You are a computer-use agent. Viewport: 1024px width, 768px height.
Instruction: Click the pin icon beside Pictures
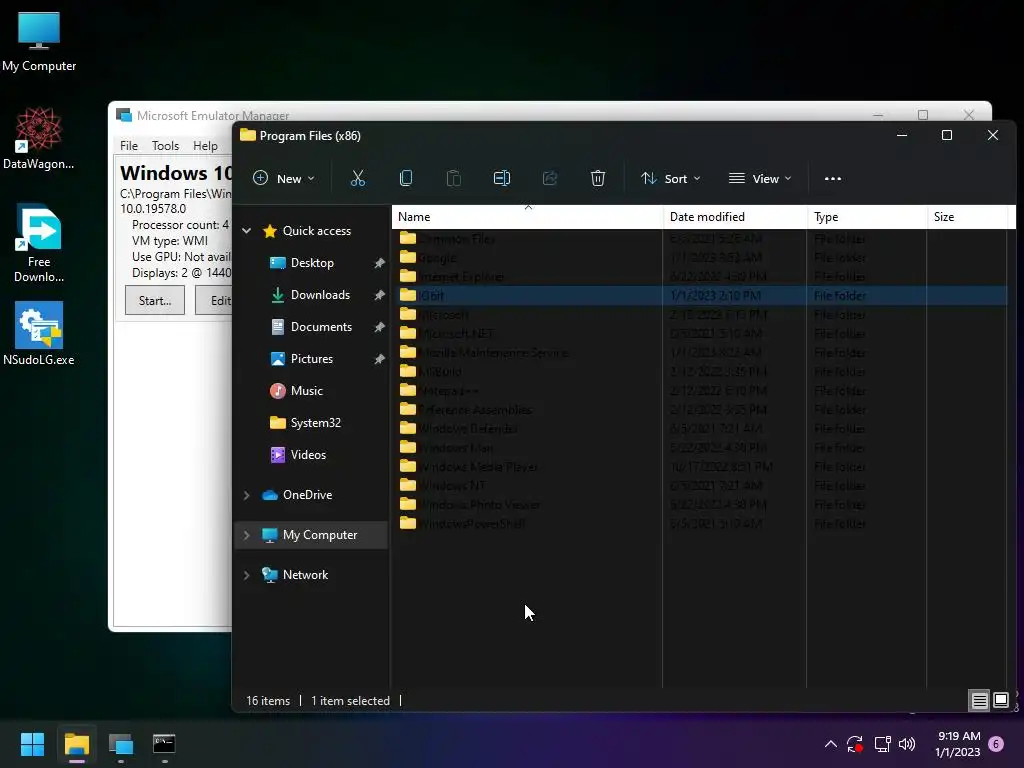coord(379,359)
